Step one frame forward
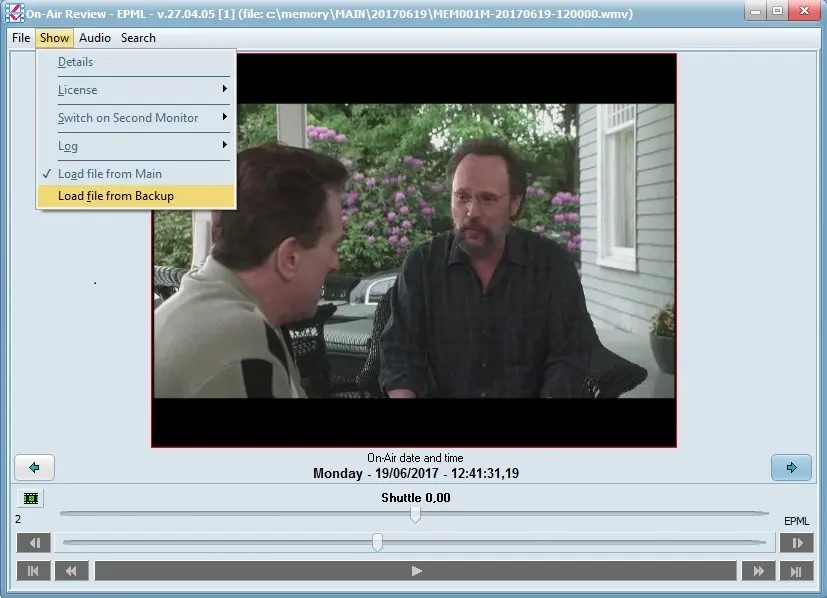 (x=796, y=543)
